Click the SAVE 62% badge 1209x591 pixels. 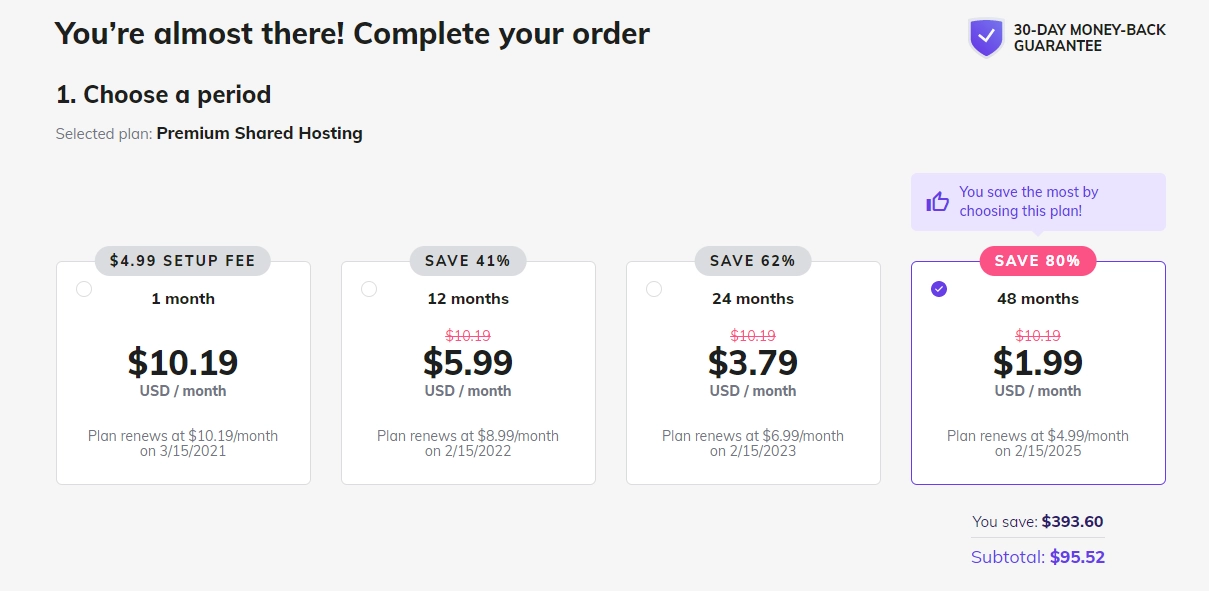pyautogui.click(x=753, y=260)
